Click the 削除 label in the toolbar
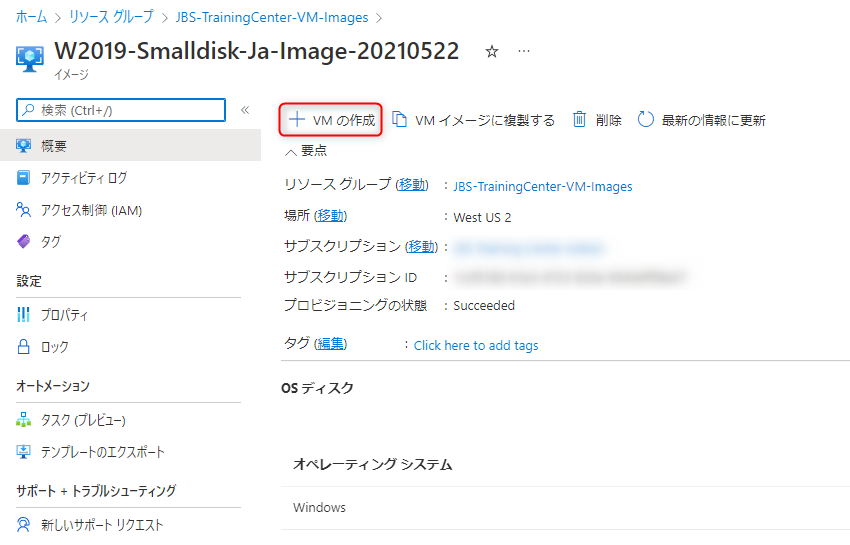Viewport: 850px width, 545px height. 608,120
